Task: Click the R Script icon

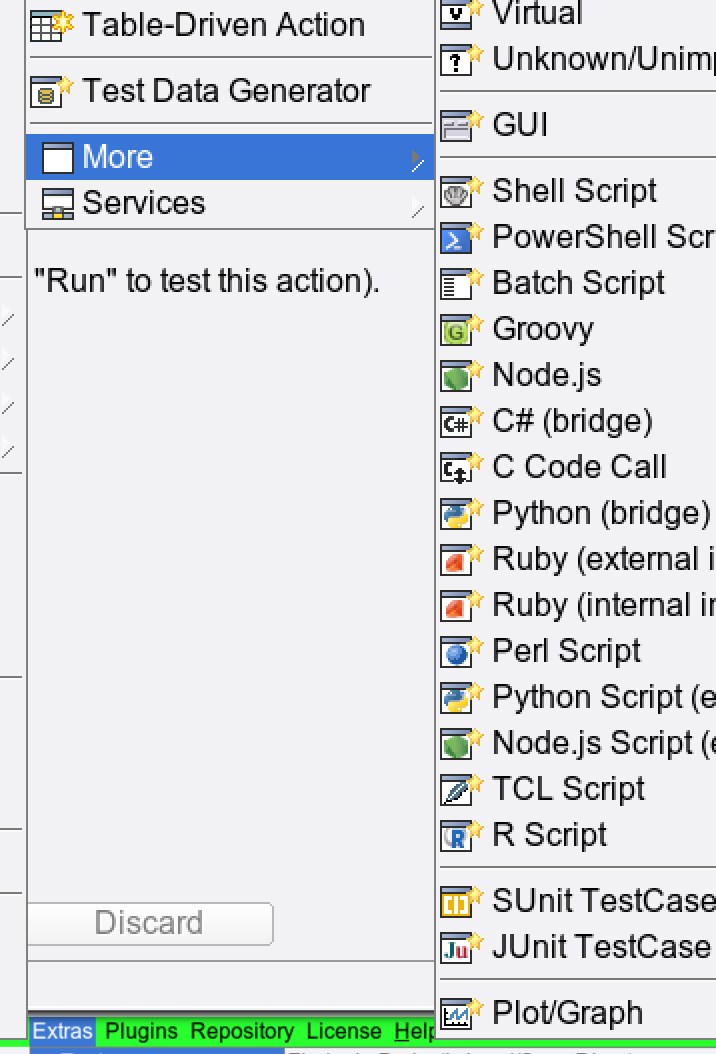Action: click(458, 835)
